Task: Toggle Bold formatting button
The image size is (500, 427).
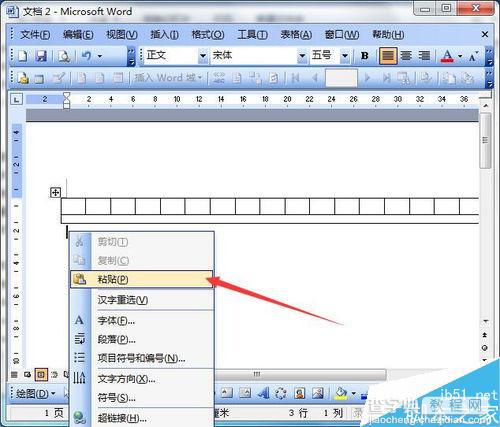Action: pos(365,56)
